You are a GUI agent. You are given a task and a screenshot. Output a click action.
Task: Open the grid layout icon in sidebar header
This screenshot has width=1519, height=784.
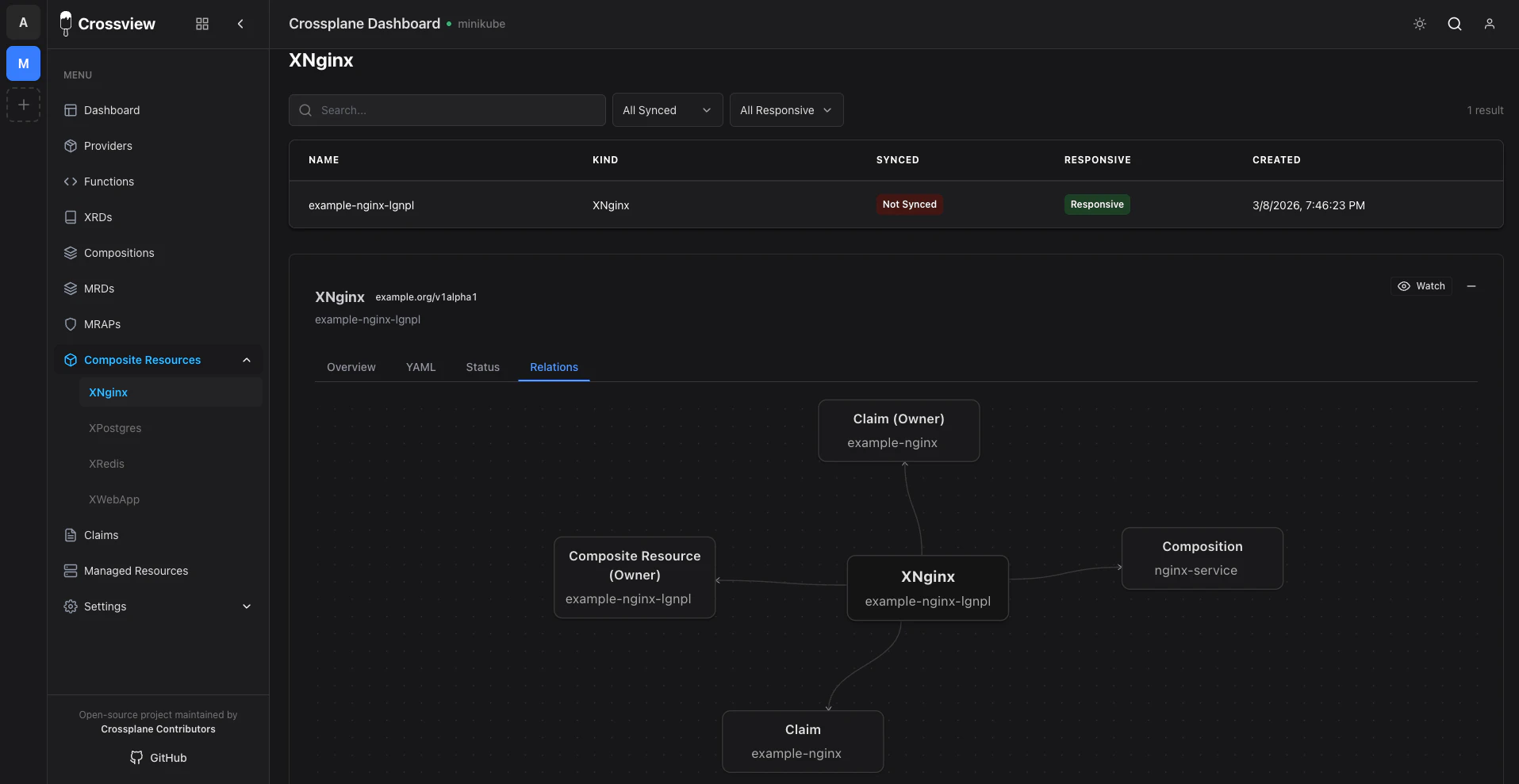point(202,24)
